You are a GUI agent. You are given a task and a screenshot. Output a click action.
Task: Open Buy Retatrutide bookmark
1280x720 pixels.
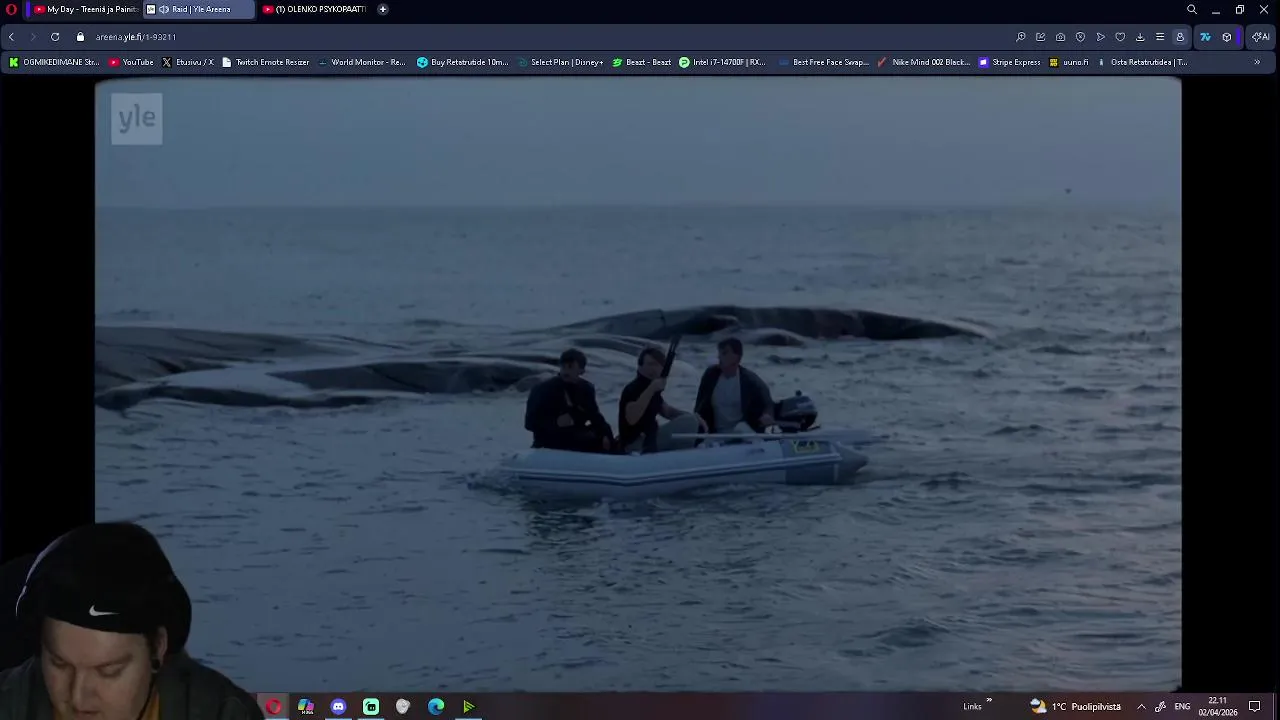point(463,62)
